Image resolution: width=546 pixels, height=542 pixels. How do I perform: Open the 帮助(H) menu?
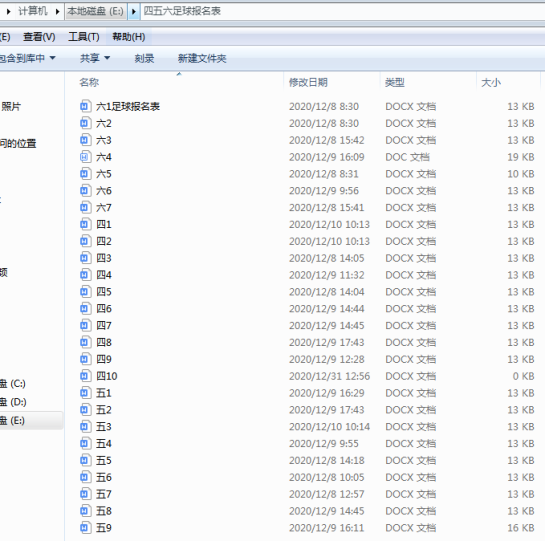pos(128,37)
